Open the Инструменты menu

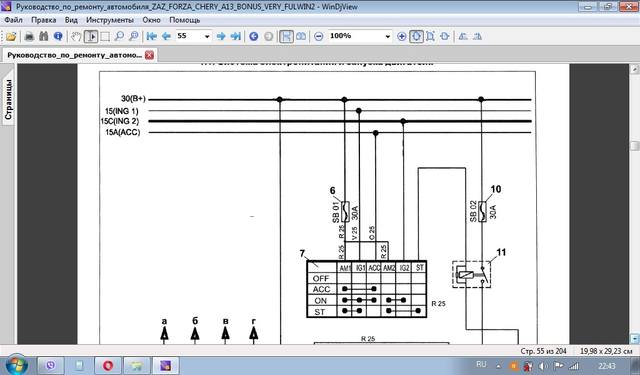pos(110,20)
